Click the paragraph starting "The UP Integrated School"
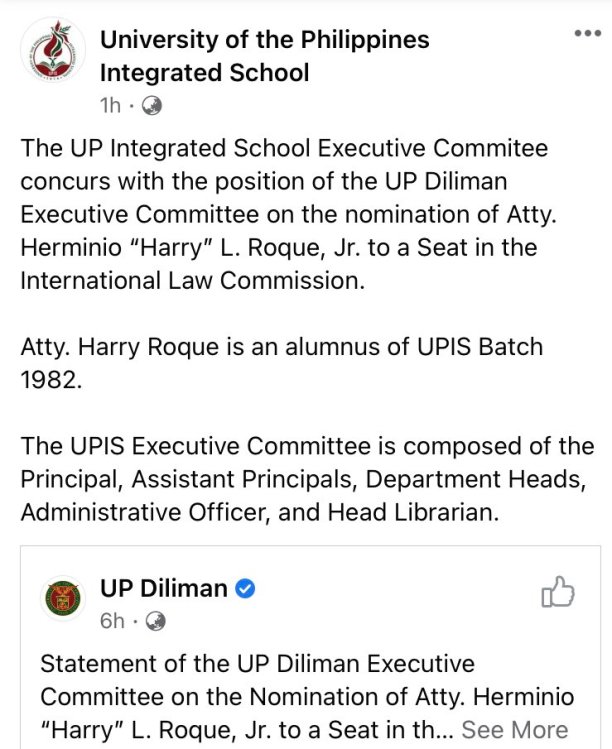The width and height of the screenshot is (612, 749). tap(285, 214)
